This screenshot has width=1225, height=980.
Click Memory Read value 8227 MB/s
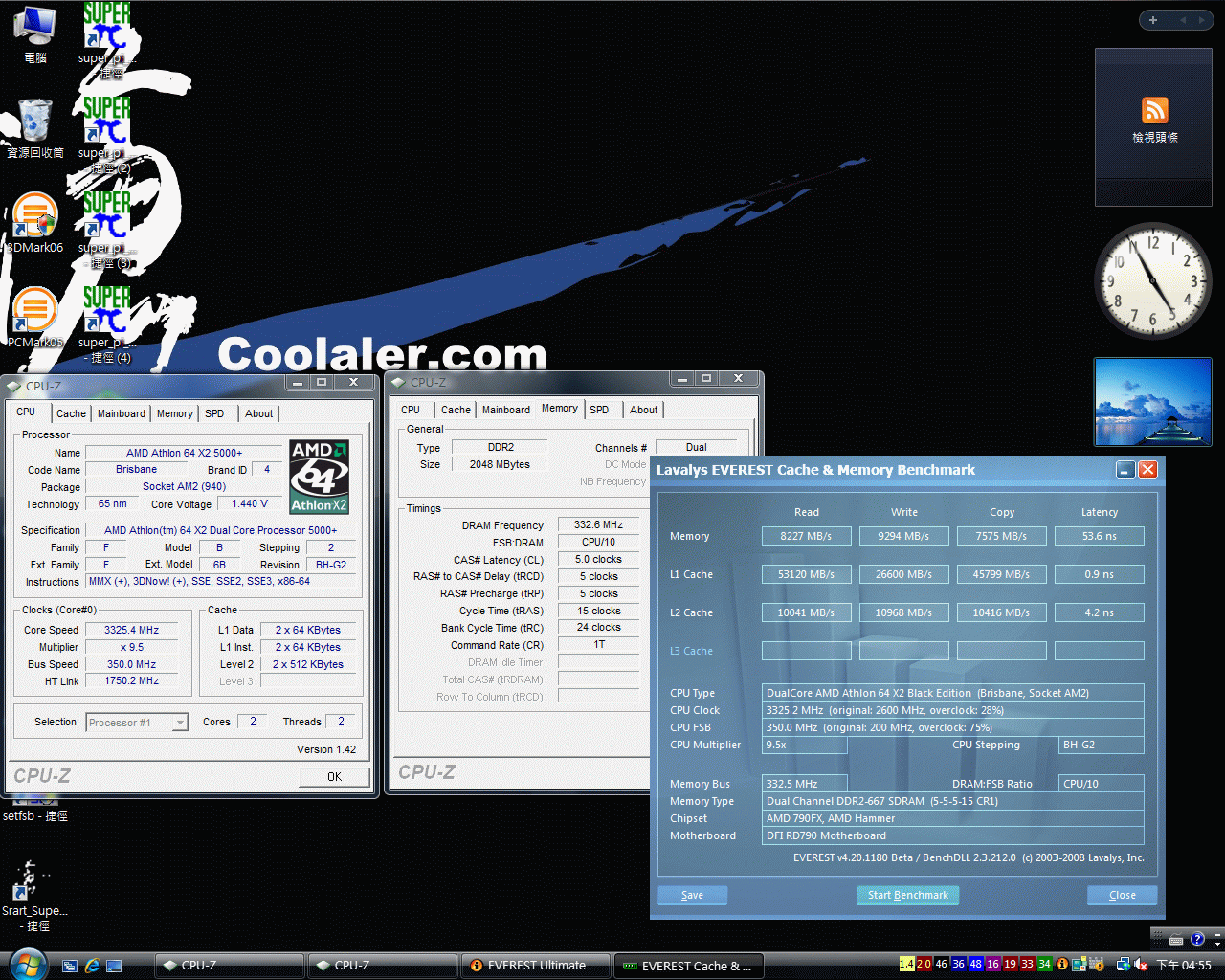pyautogui.click(x=806, y=536)
